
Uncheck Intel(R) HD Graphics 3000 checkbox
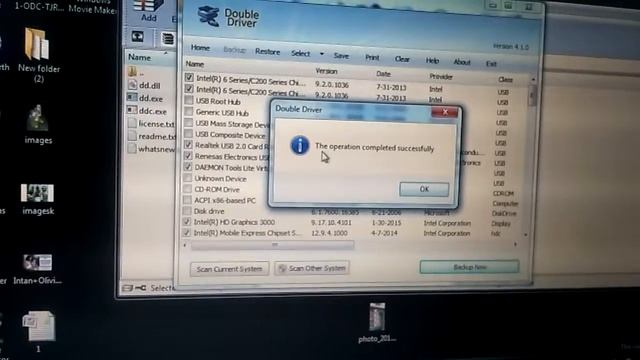pyautogui.click(x=187, y=222)
